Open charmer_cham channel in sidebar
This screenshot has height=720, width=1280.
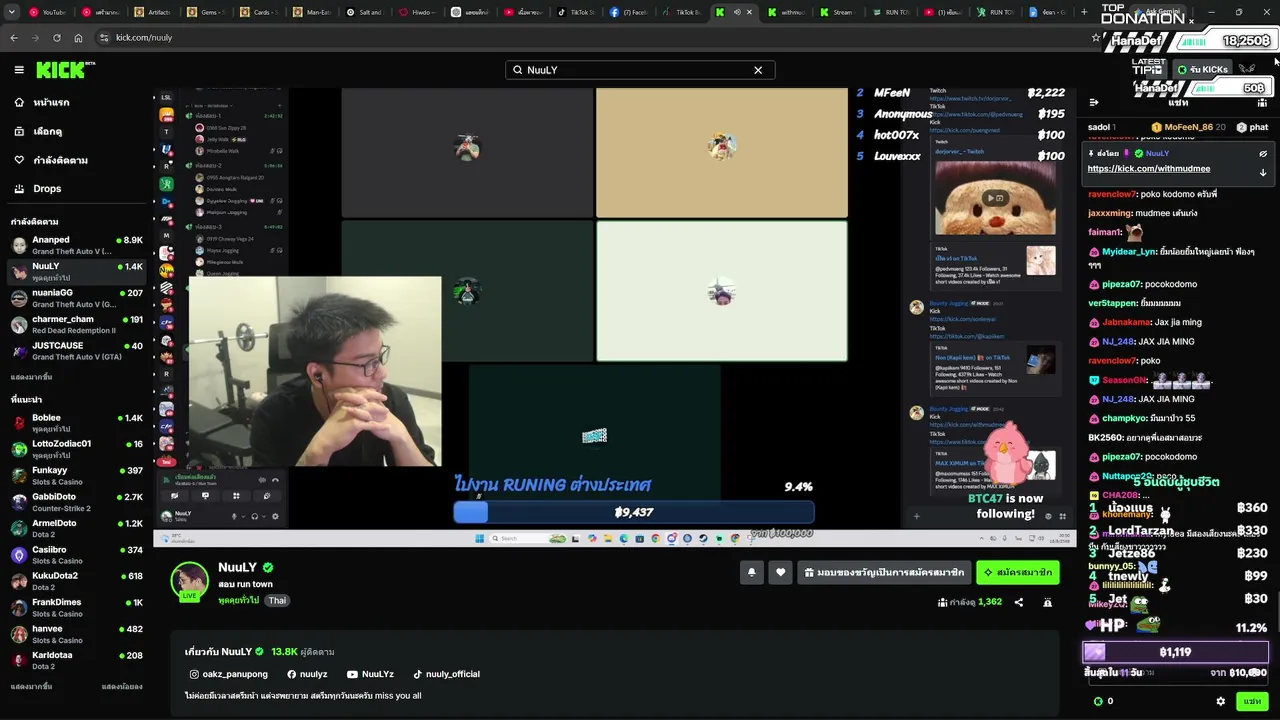point(77,324)
